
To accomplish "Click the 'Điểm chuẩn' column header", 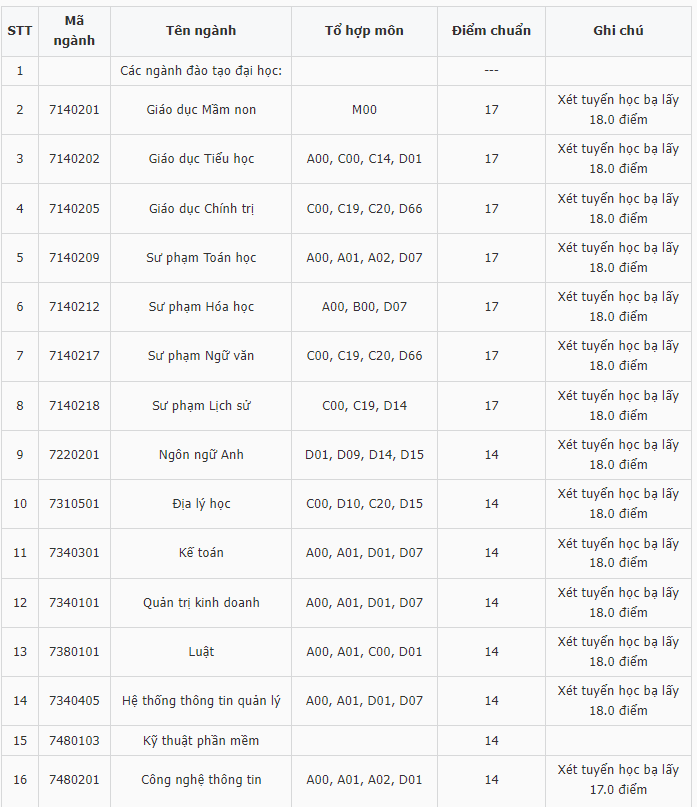I will point(491,30).
